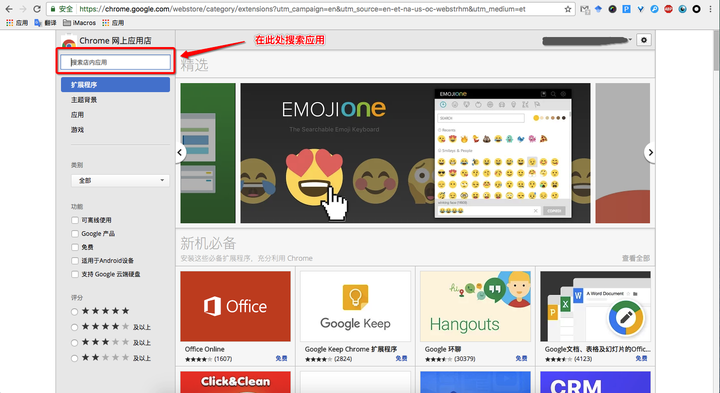Viewport: 720px width, 393px height.
Task: Check 适用于Android设备 filter
Action: pyautogui.click(x=75, y=261)
